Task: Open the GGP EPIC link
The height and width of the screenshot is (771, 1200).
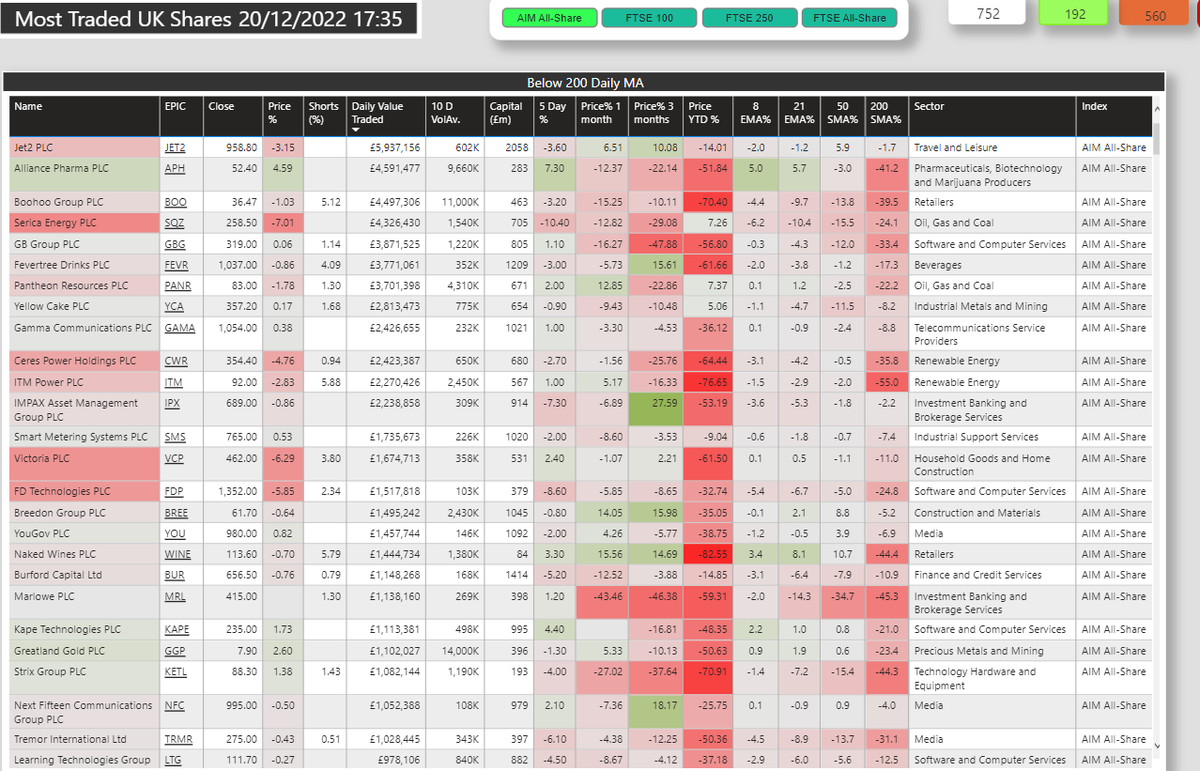Action: coord(174,651)
